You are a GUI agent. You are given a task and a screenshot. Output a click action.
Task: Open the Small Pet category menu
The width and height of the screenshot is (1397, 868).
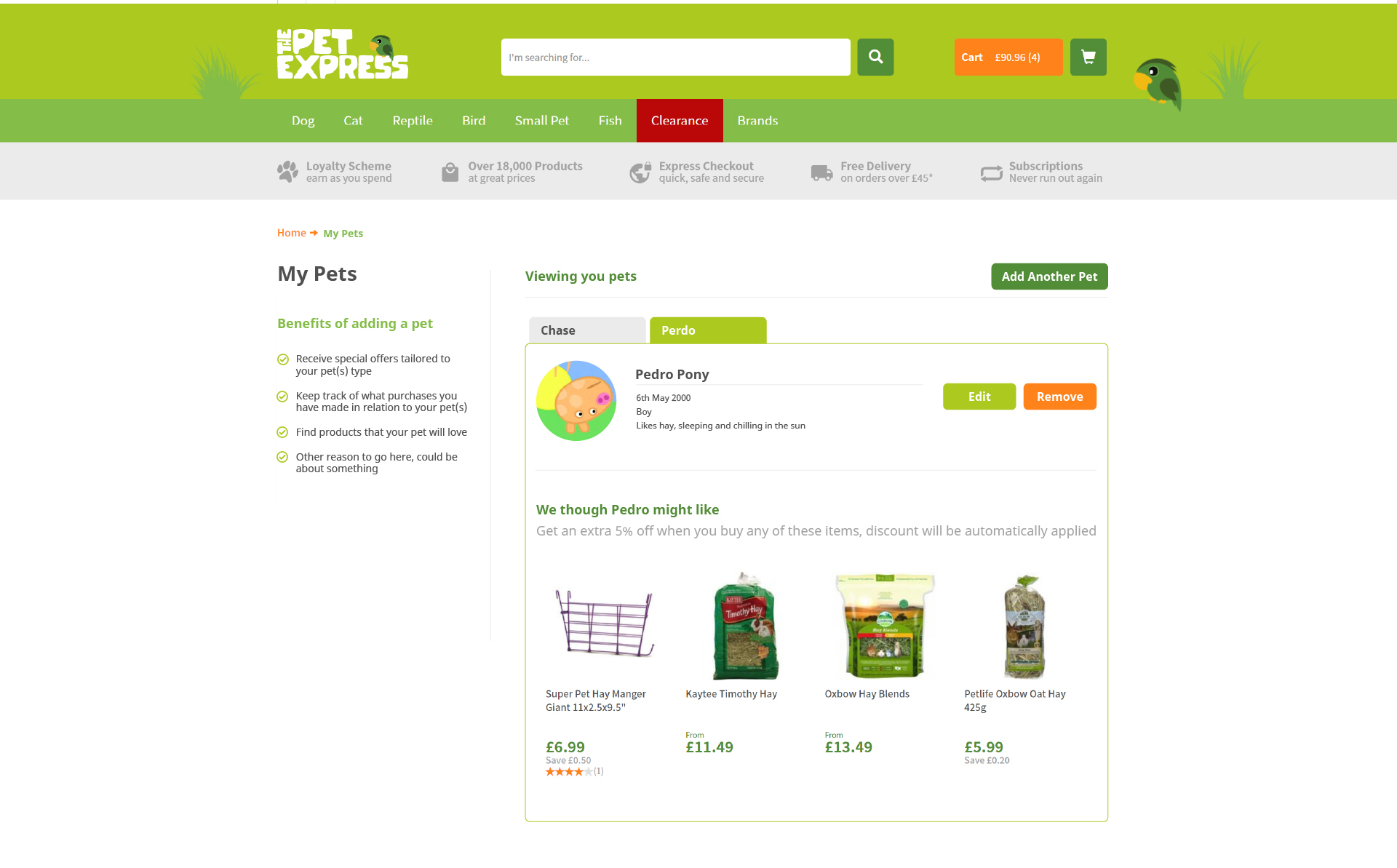coord(542,121)
